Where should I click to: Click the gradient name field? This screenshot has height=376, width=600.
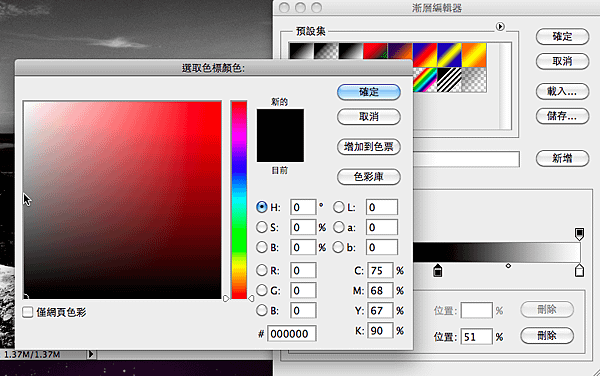(466, 159)
